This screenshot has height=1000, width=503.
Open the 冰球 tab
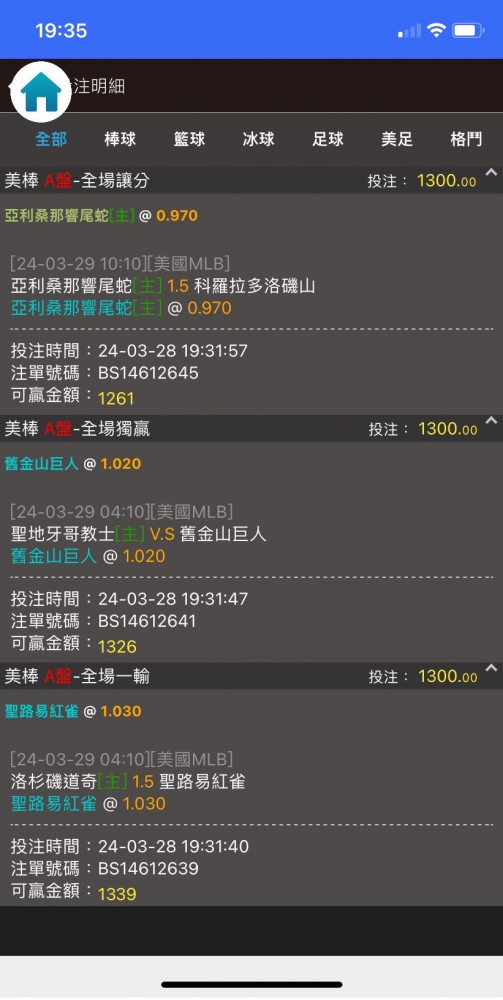pyautogui.click(x=258, y=139)
